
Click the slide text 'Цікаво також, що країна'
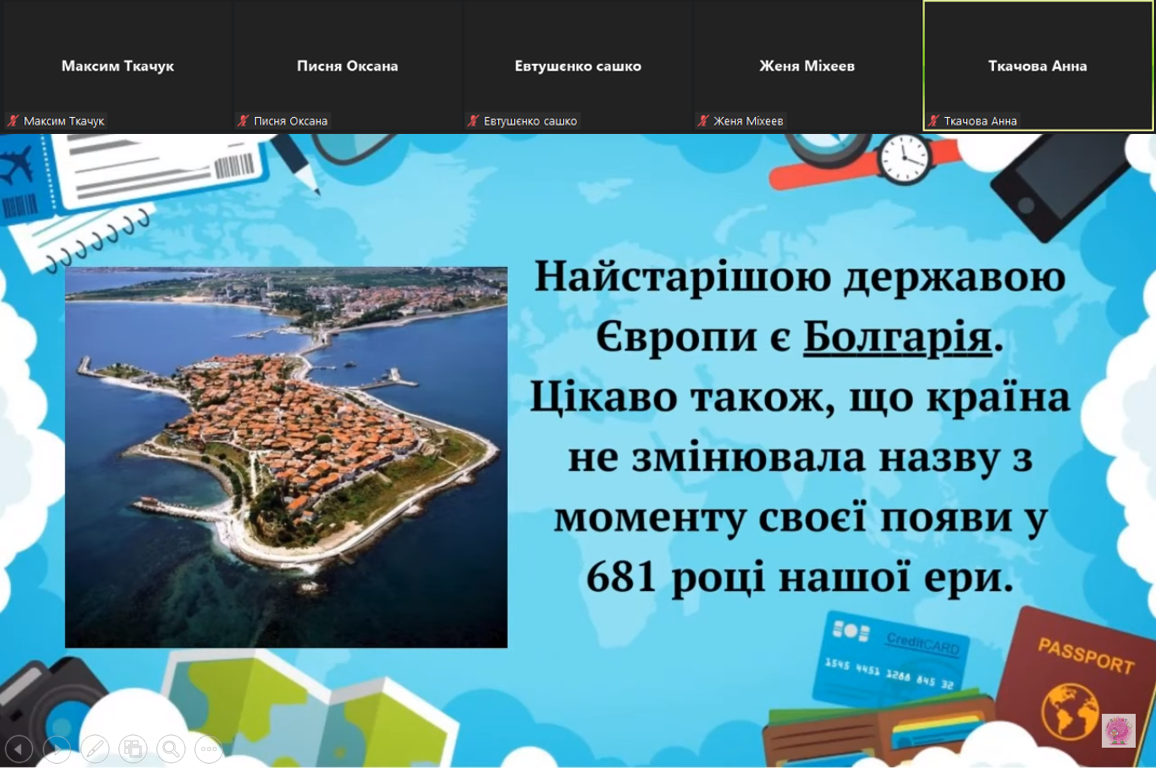tap(800, 397)
